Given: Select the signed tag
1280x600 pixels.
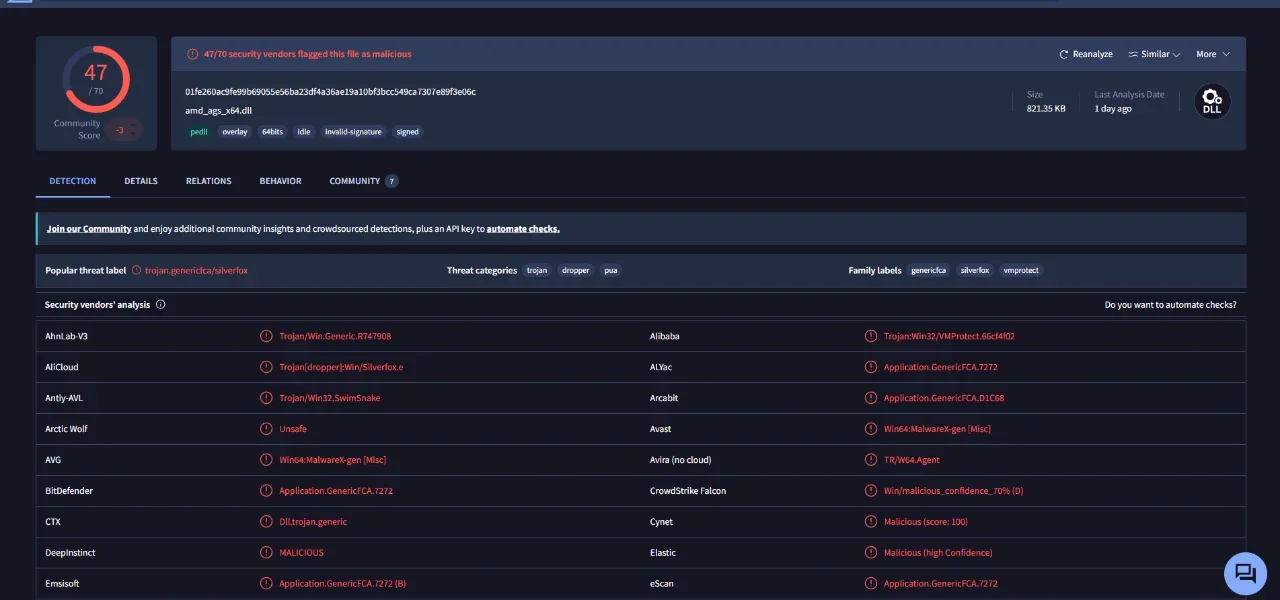Looking at the screenshot, I should point(408,131).
